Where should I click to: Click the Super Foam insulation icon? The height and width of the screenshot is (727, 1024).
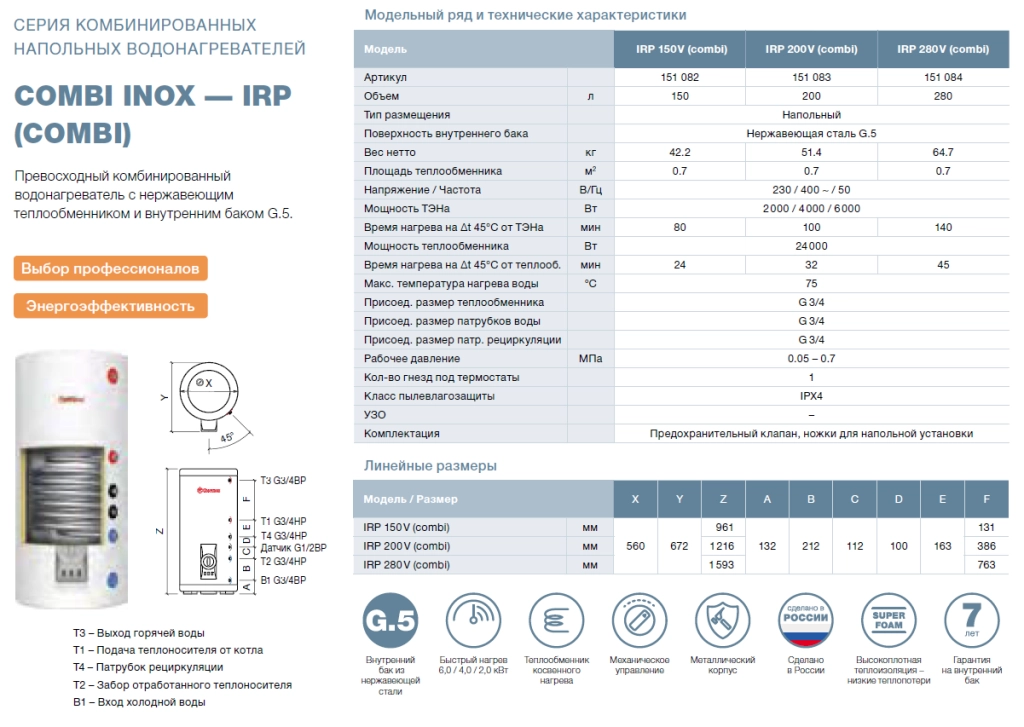888,621
